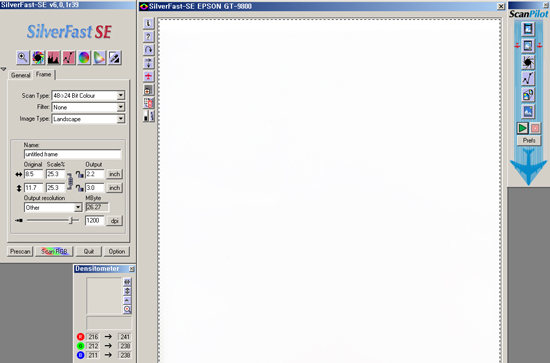Start ScanPilot with green play button
The width and height of the screenshot is (550, 363).
click(x=522, y=128)
